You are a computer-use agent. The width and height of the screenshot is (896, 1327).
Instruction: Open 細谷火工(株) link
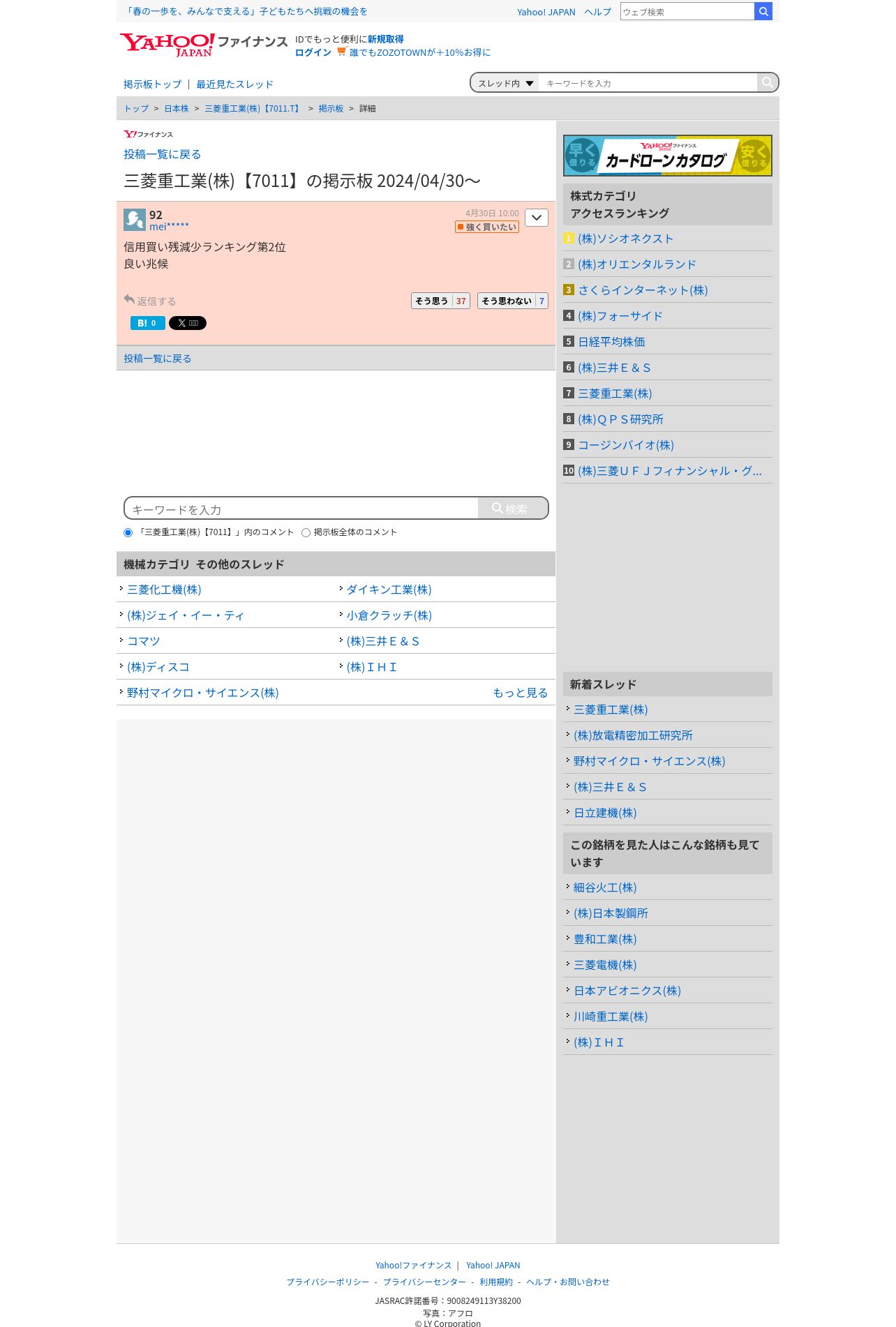[605, 887]
